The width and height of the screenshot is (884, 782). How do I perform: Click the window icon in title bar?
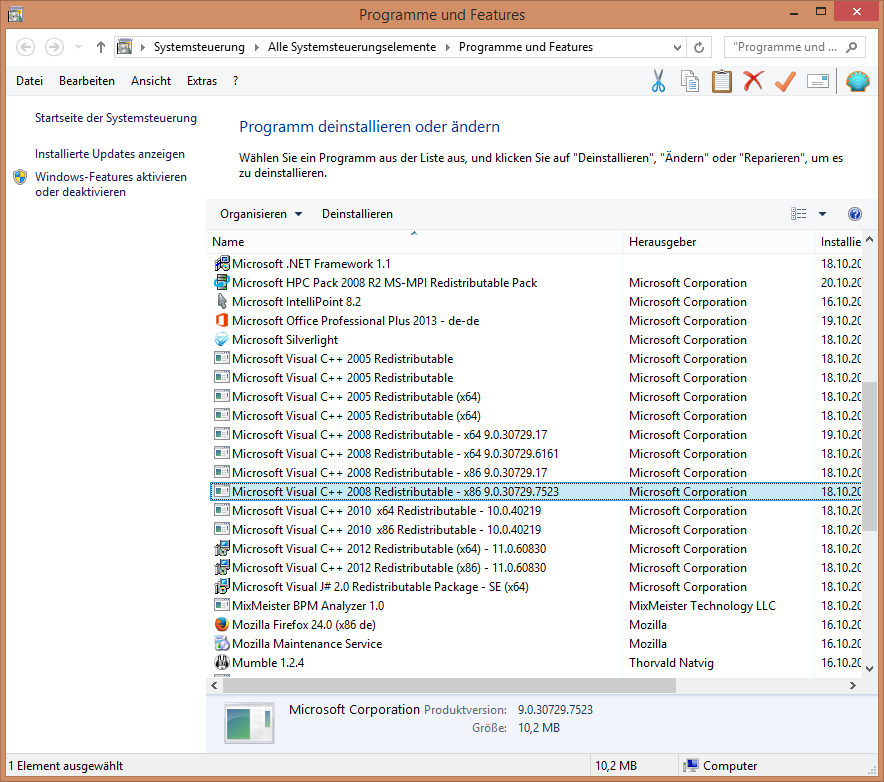[16, 14]
